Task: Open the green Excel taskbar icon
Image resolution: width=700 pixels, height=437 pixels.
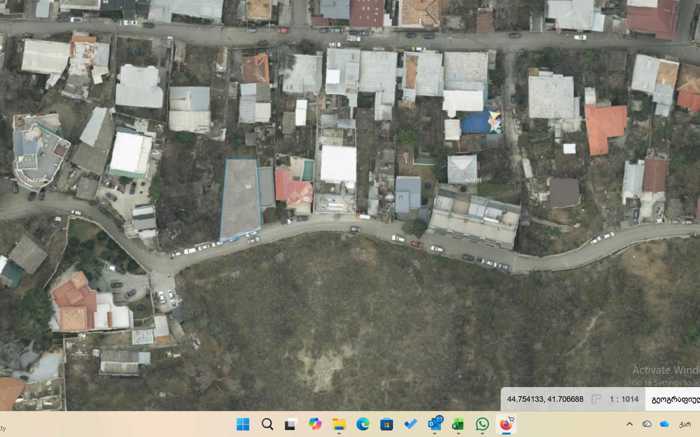Action: (x=459, y=424)
